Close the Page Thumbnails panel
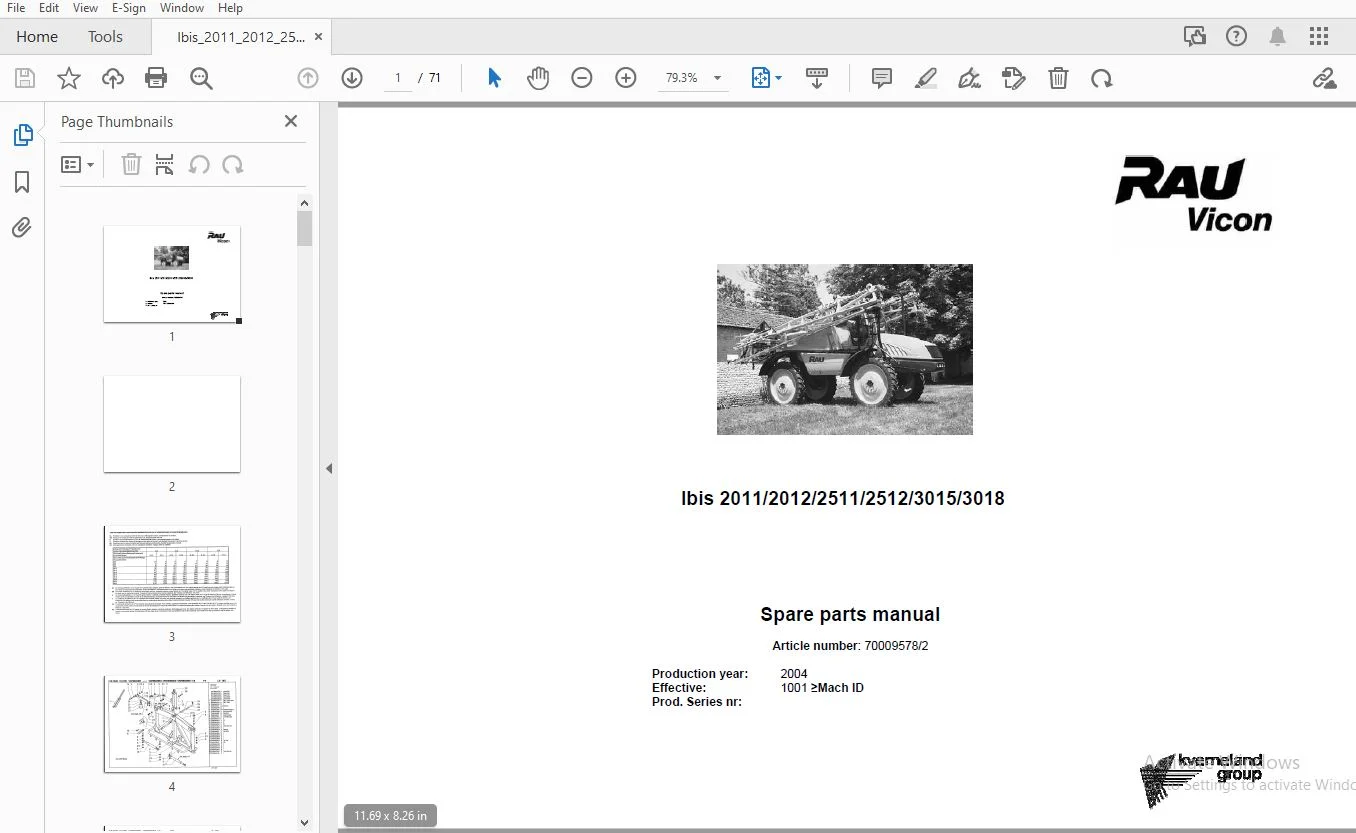1356x833 pixels. click(291, 121)
